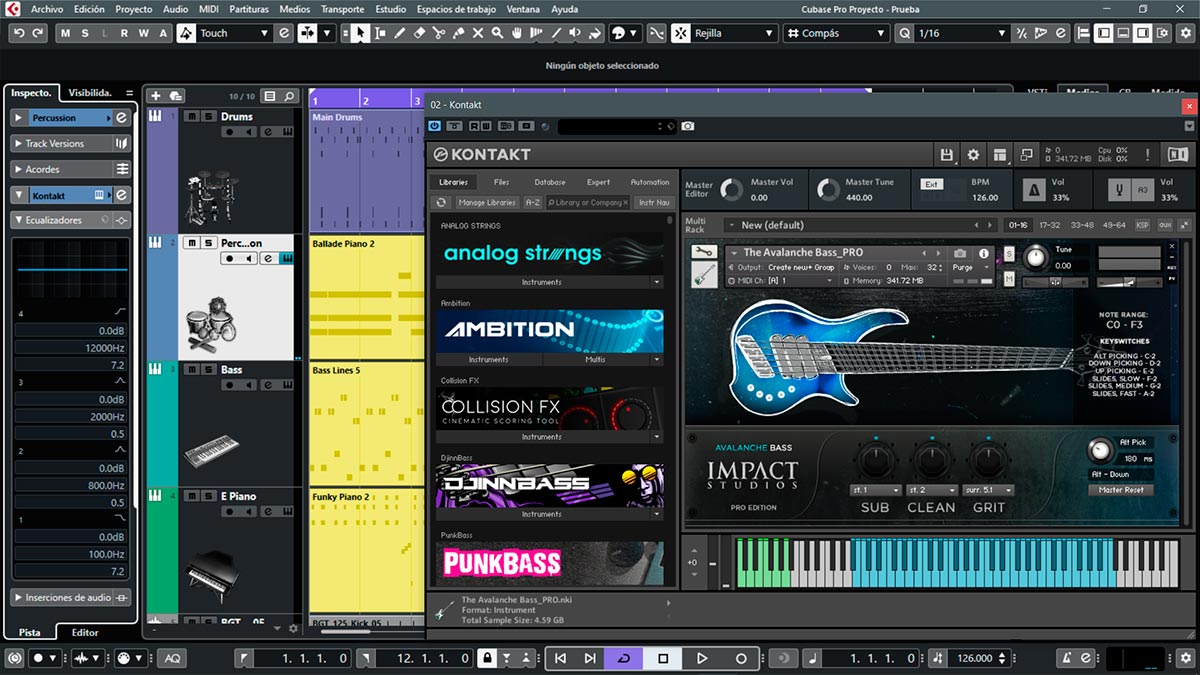Switch to Kontakt Automation tab
1200x675 pixels.
click(x=650, y=182)
